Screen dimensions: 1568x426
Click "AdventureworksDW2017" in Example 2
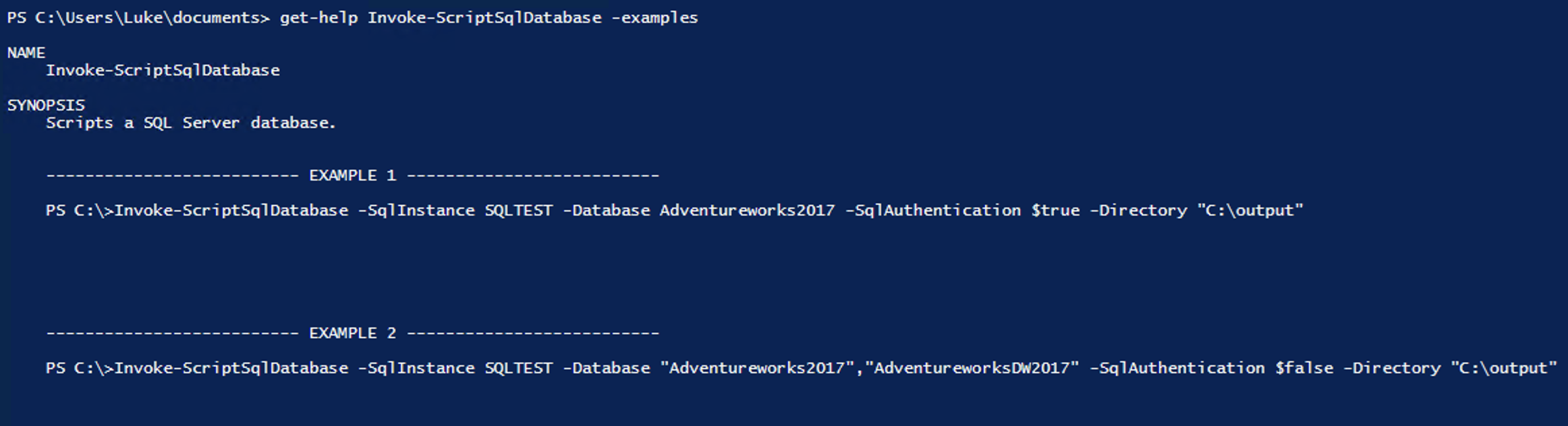point(972,369)
